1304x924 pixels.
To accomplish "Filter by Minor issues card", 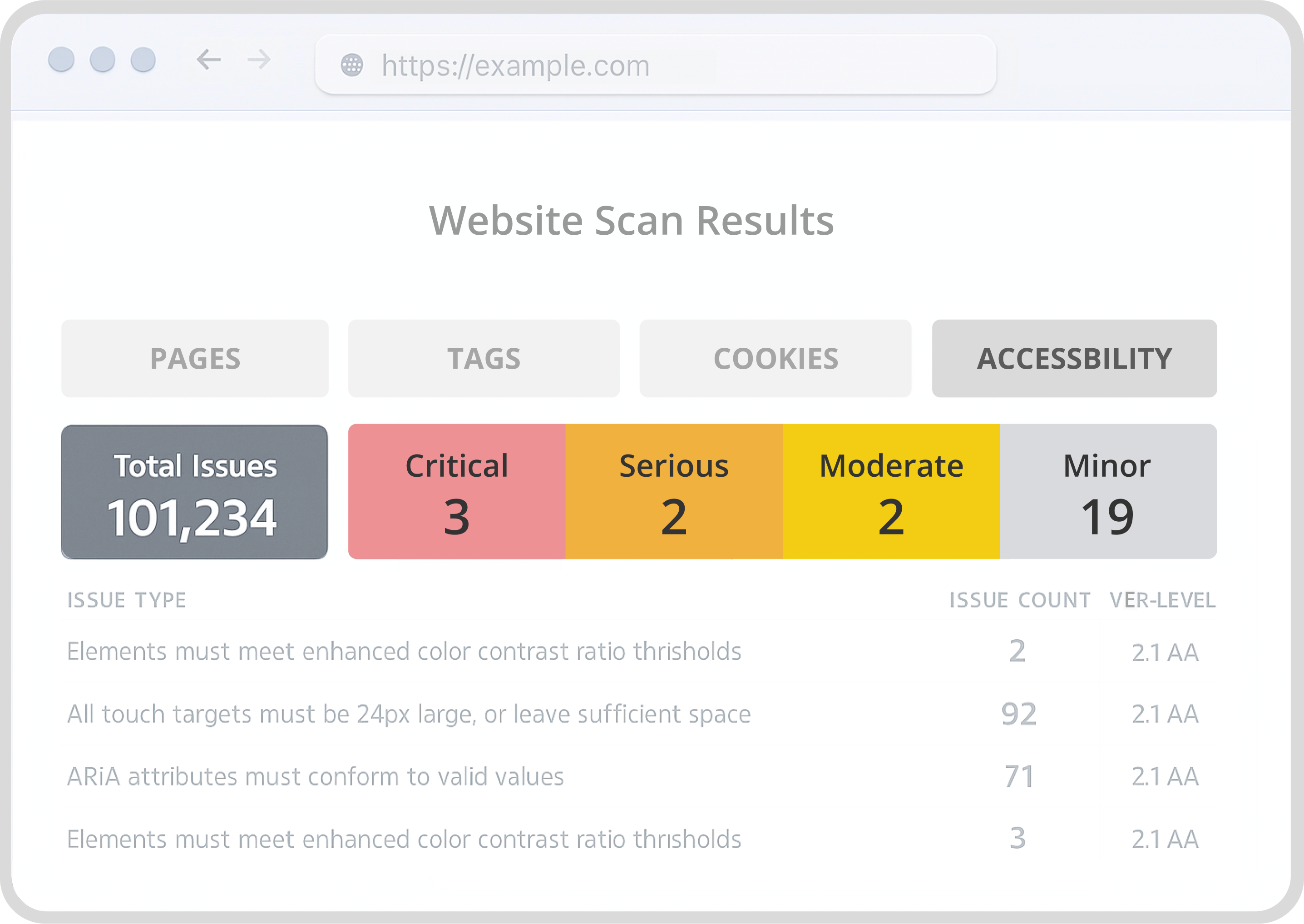I will [1108, 492].
